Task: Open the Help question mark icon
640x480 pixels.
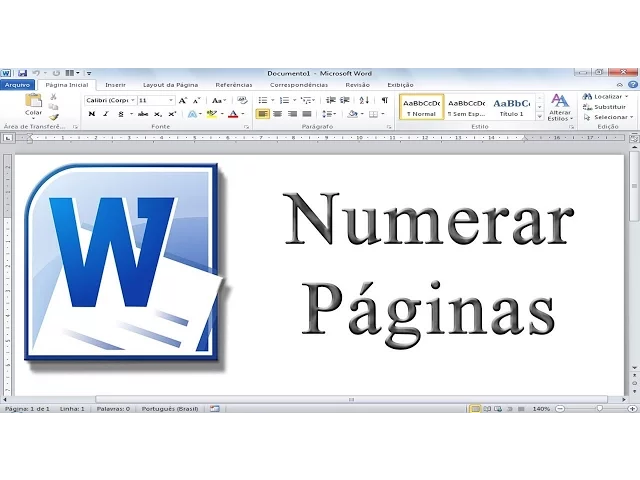Action: (633, 84)
